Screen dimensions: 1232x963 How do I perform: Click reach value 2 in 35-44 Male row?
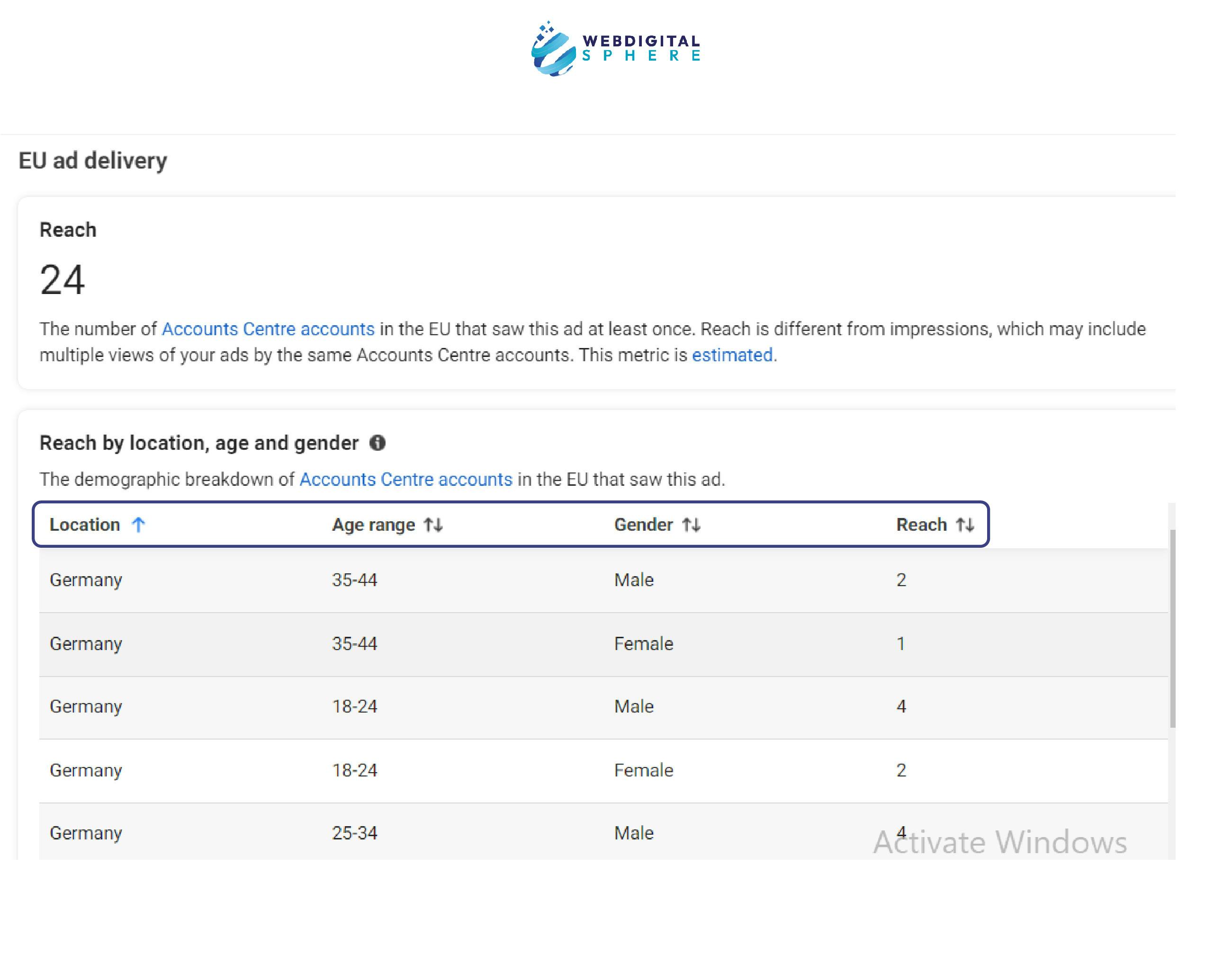point(901,580)
